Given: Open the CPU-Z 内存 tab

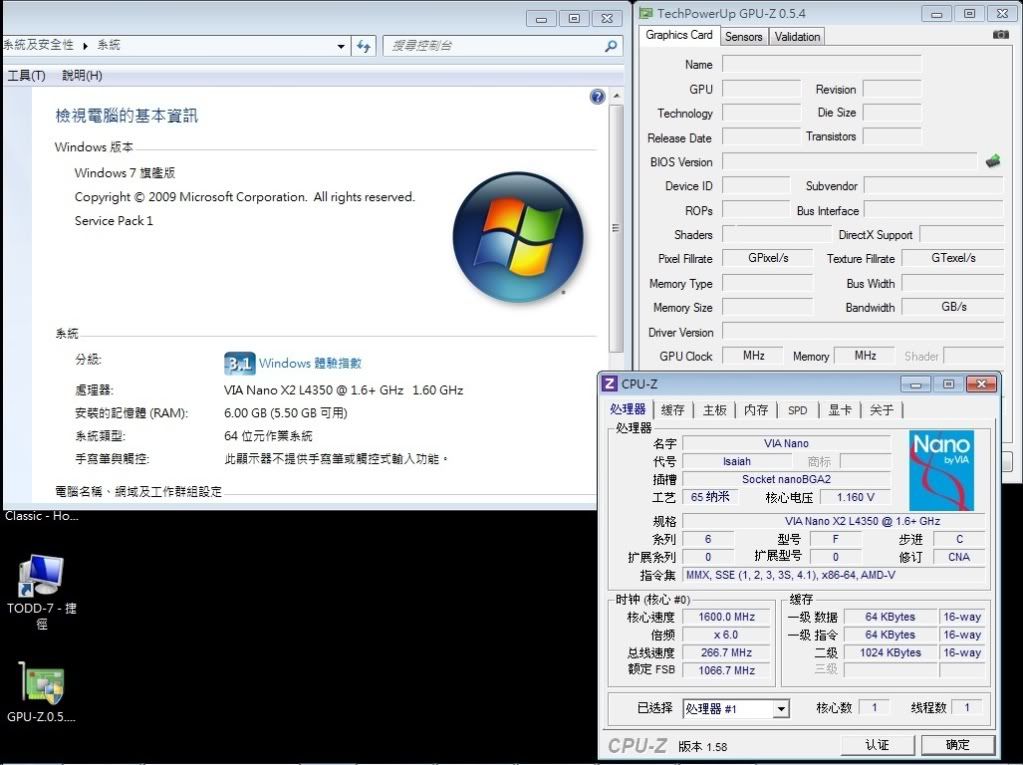Looking at the screenshot, I should [x=756, y=410].
